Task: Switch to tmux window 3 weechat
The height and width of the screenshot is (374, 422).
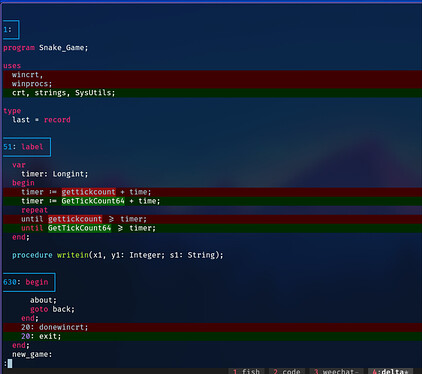Action: point(336,371)
